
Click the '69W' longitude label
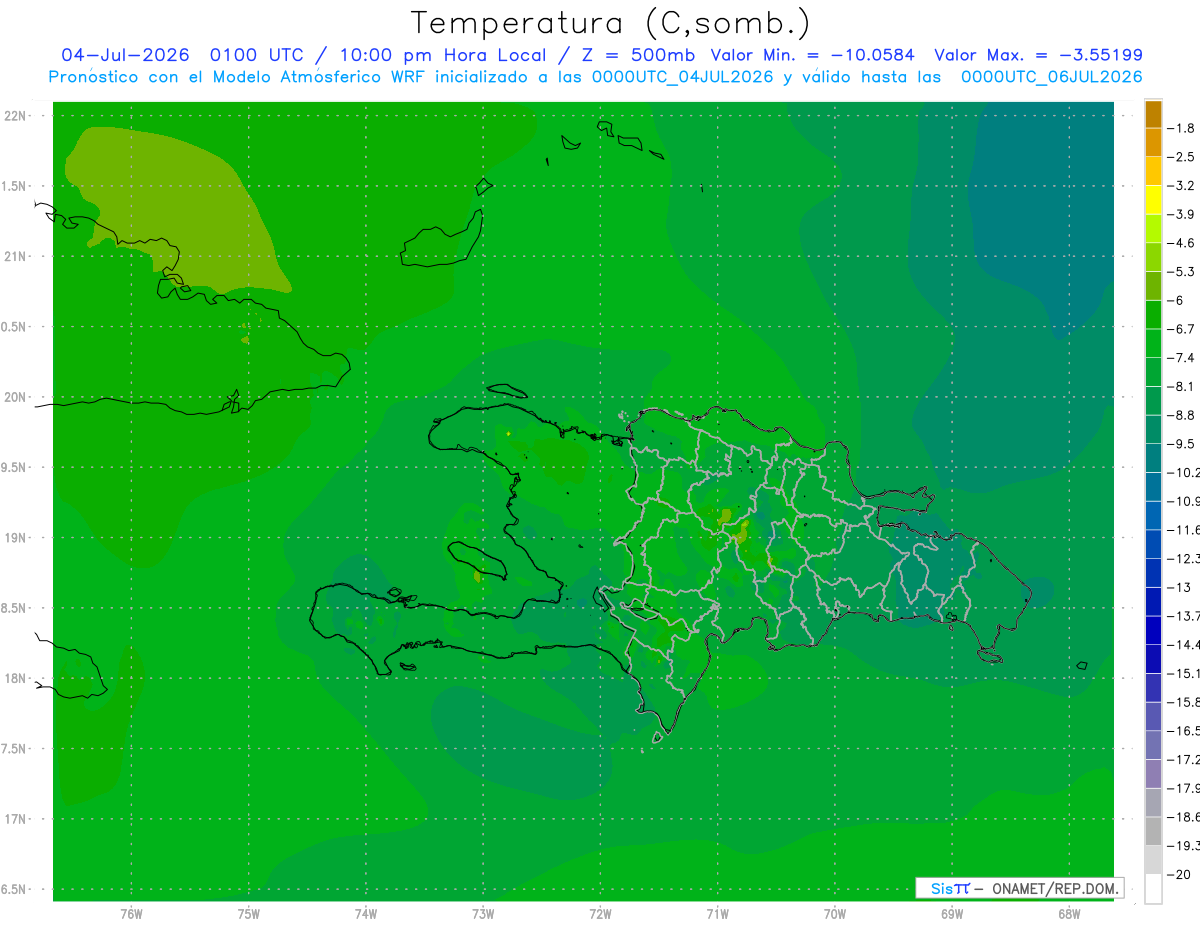[x=952, y=913]
